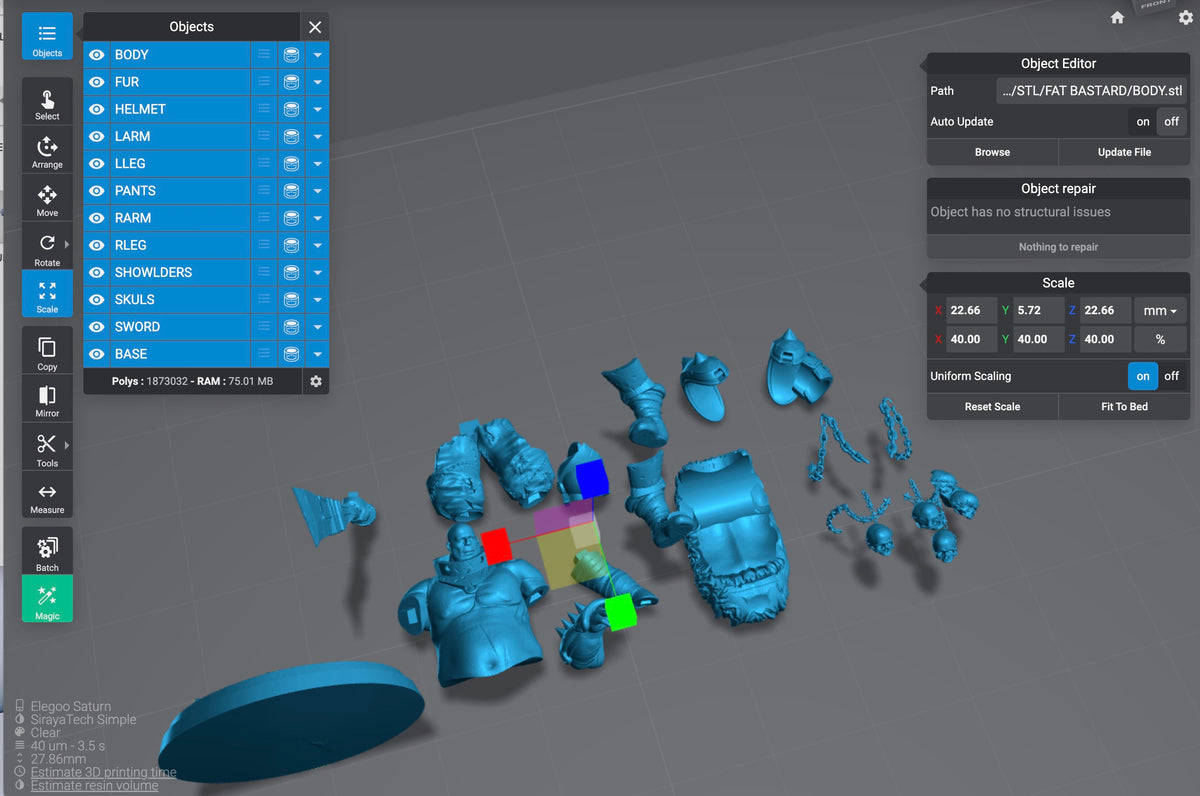The height and width of the screenshot is (796, 1200).
Task: Select the Measure tool
Action: click(x=47, y=496)
